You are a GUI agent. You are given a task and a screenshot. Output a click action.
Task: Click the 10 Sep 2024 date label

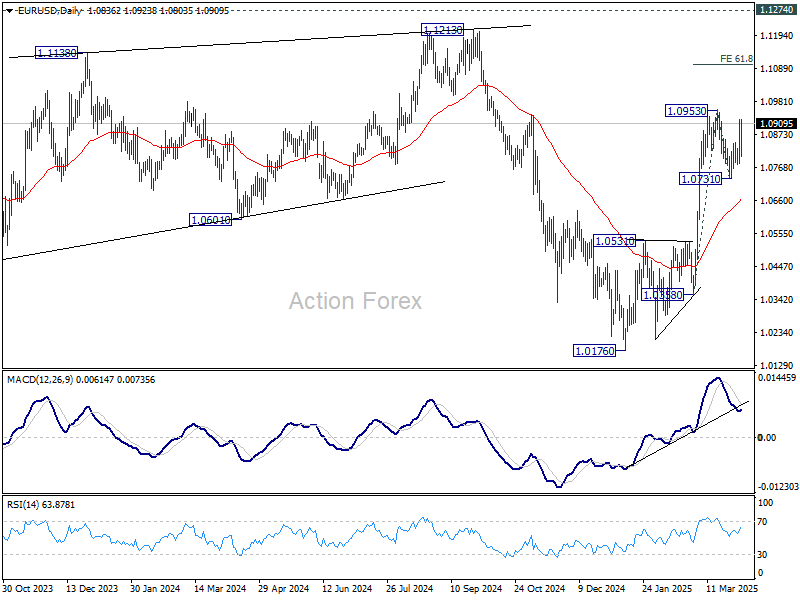476,588
